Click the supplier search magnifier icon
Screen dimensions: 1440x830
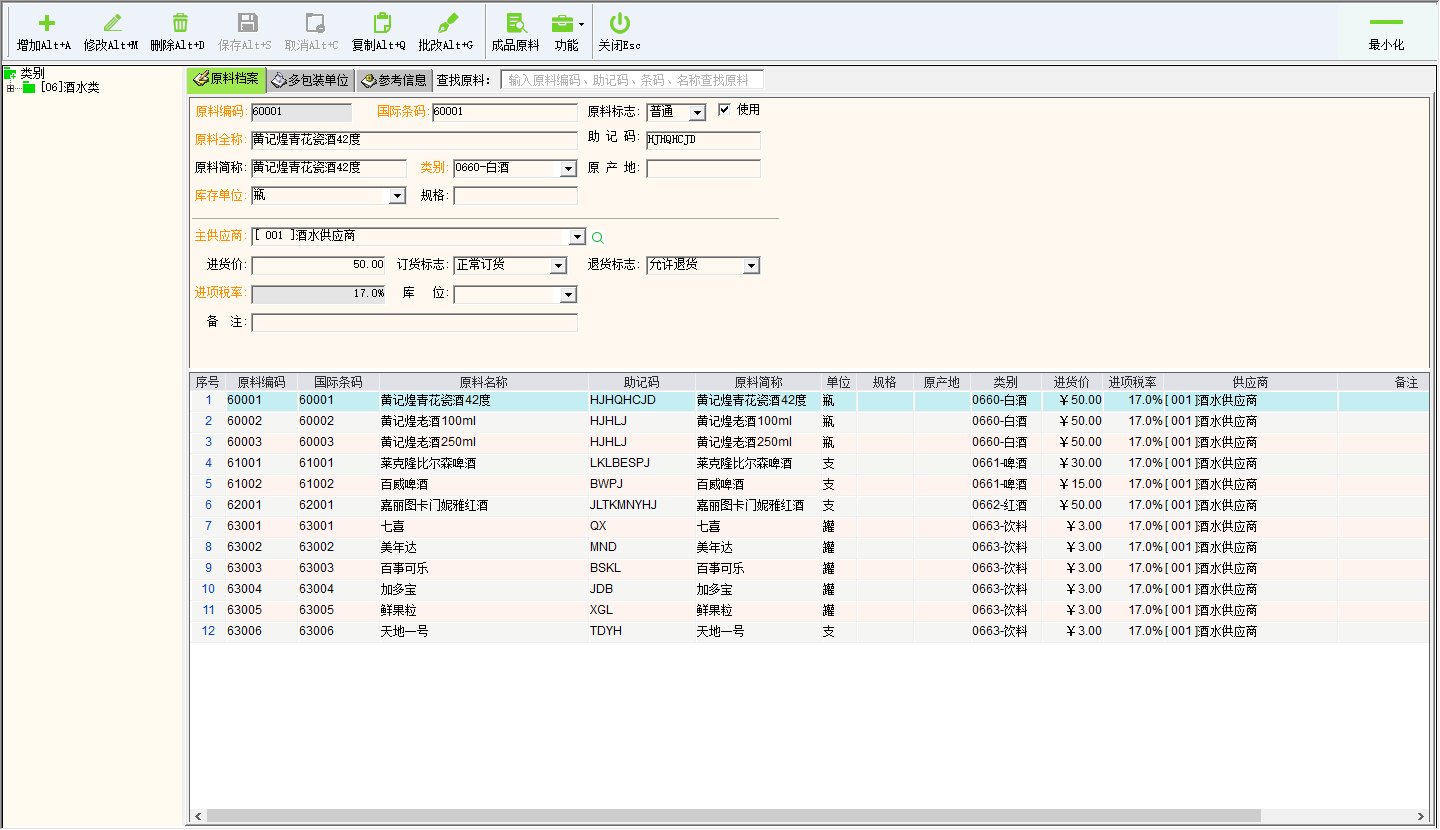tap(598, 238)
